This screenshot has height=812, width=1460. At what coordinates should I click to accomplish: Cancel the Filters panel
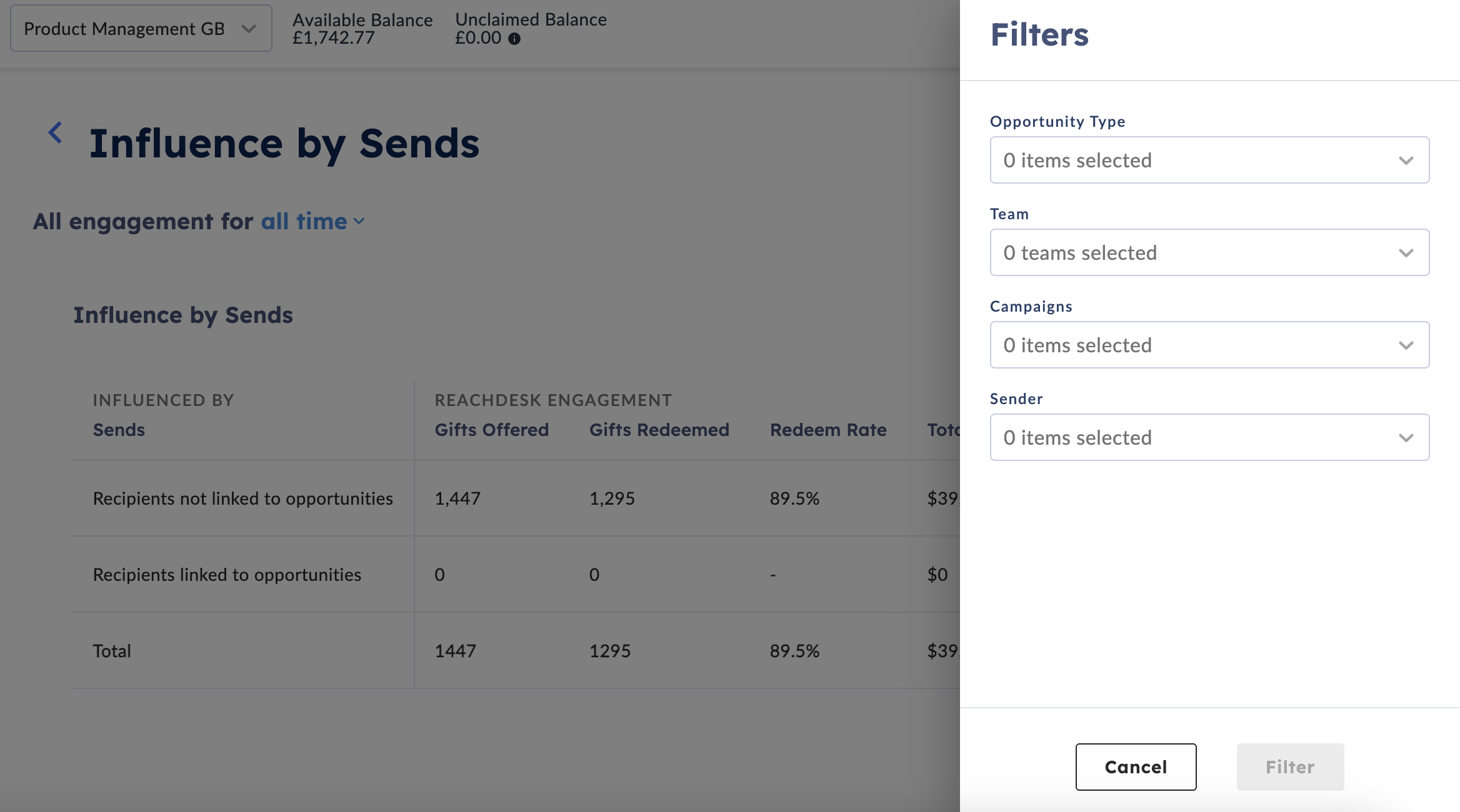[x=1136, y=766]
